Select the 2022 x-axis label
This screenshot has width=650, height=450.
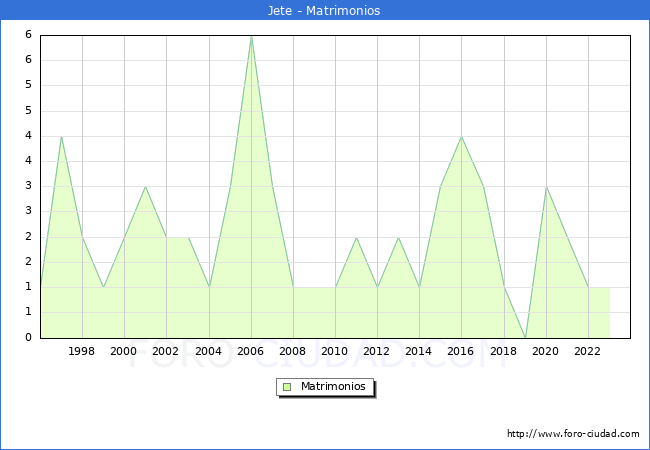point(587,351)
